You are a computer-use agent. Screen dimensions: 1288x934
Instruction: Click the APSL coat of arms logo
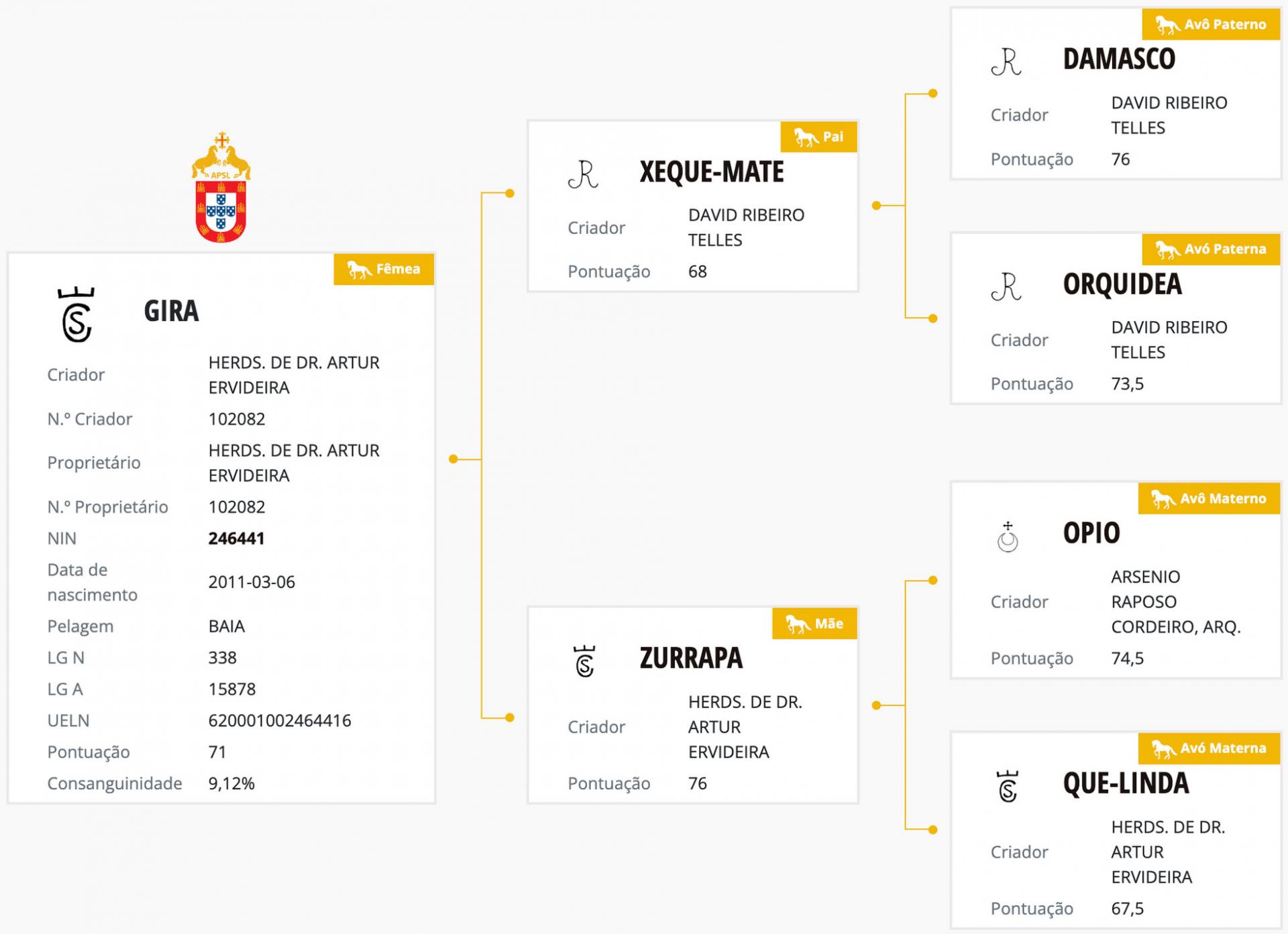(221, 187)
